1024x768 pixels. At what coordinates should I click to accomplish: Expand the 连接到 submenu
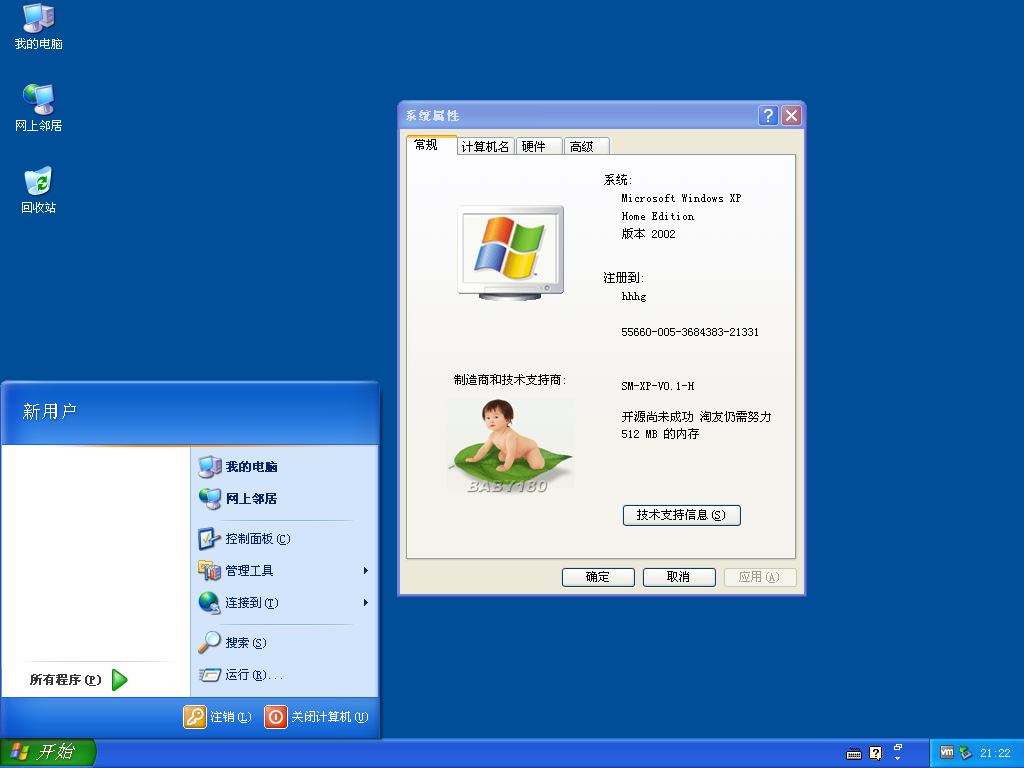tap(284, 602)
